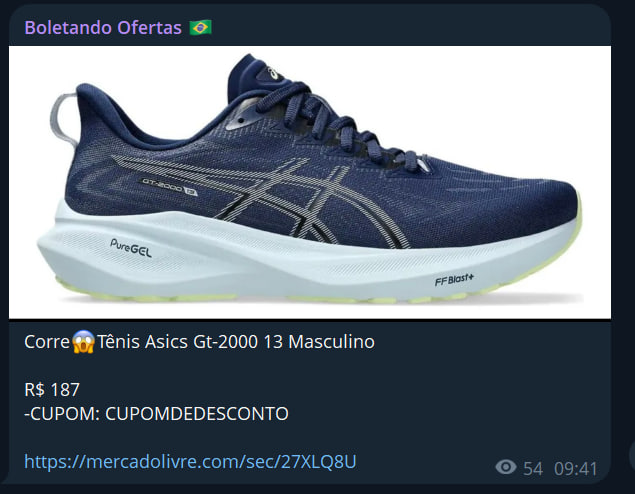Click the R$ 187 price text

(x=52, y=390)
